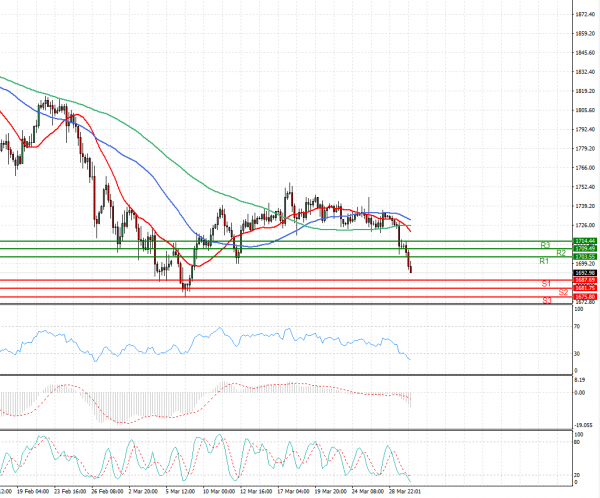This screenshot has width=600, height=498.
Task: Select the 1779.20 price scale value
Action: [x=585, y=149]
